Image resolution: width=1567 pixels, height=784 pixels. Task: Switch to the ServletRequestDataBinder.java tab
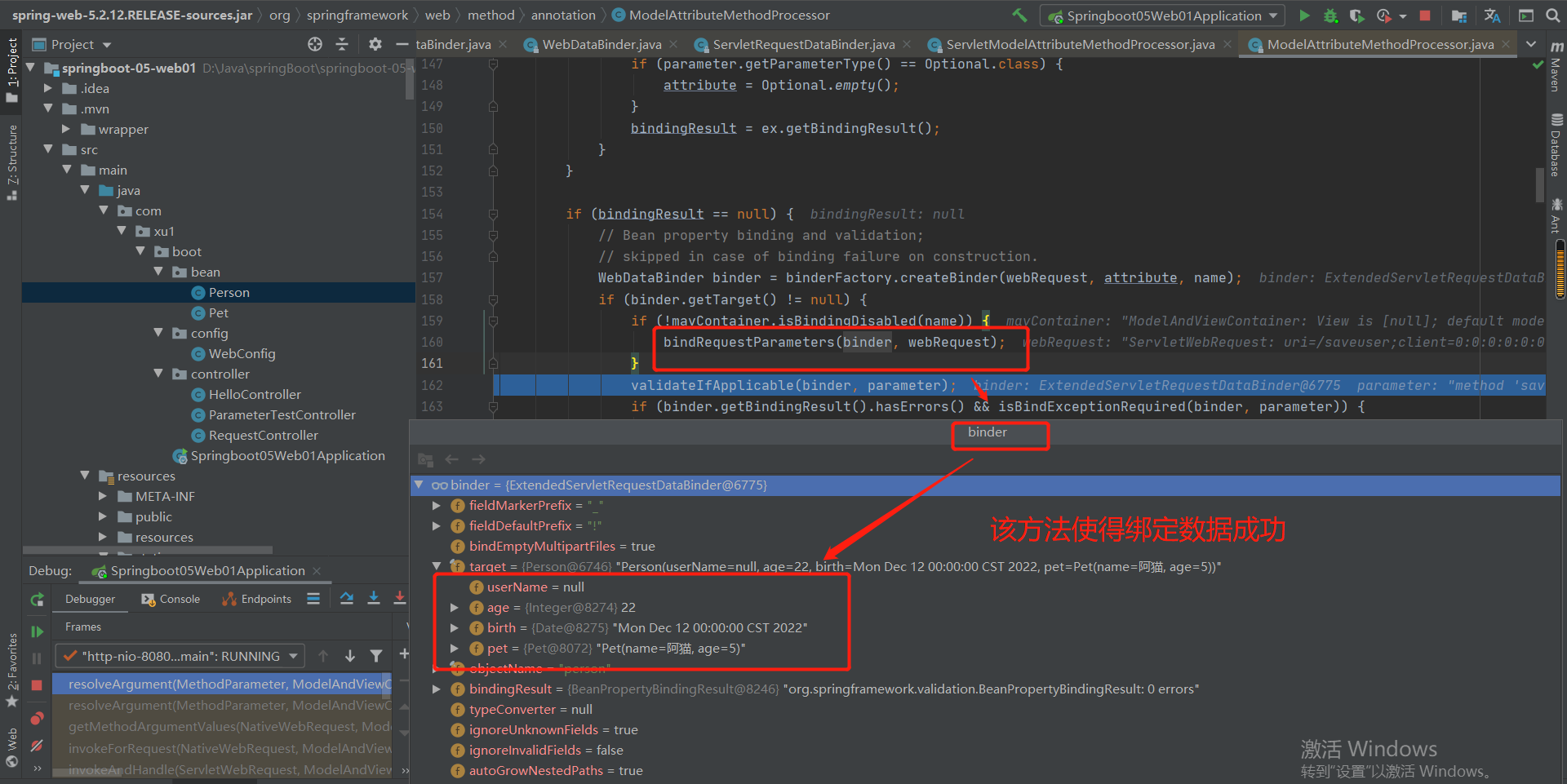pos(803,44)
